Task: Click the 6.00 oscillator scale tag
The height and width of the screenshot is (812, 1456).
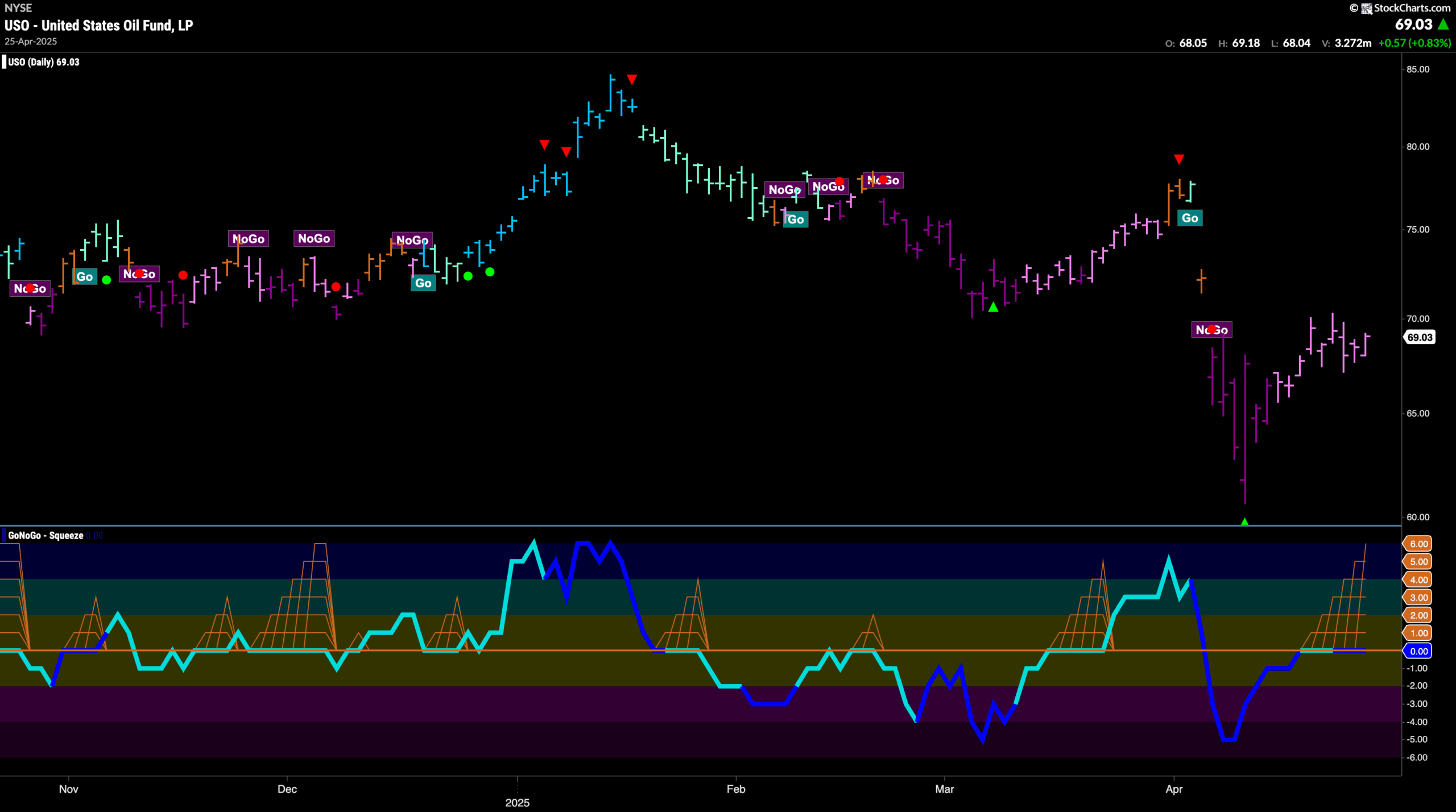Action: click(1418, 544)
